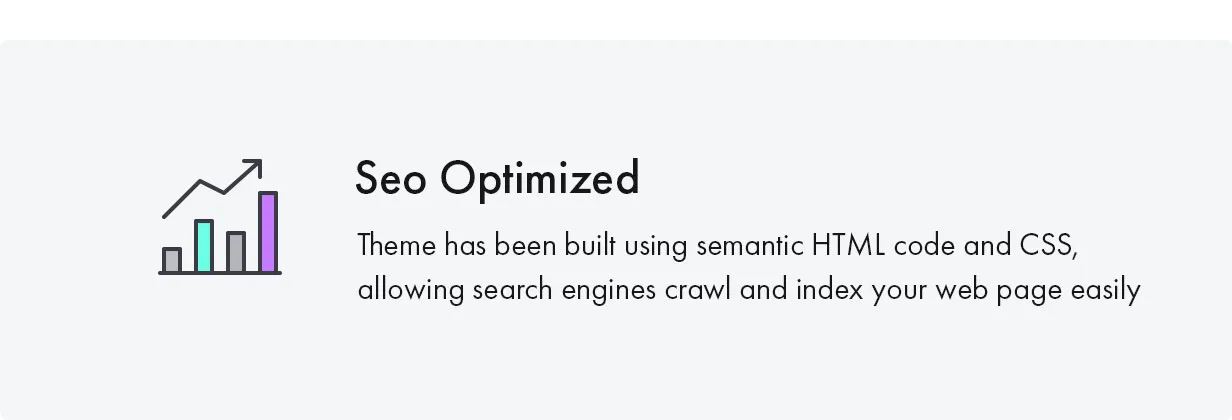Viewport: 1232px width, 420px height.
Task: Click the word "Seo" in heading
Action: [x=392, y=179]
